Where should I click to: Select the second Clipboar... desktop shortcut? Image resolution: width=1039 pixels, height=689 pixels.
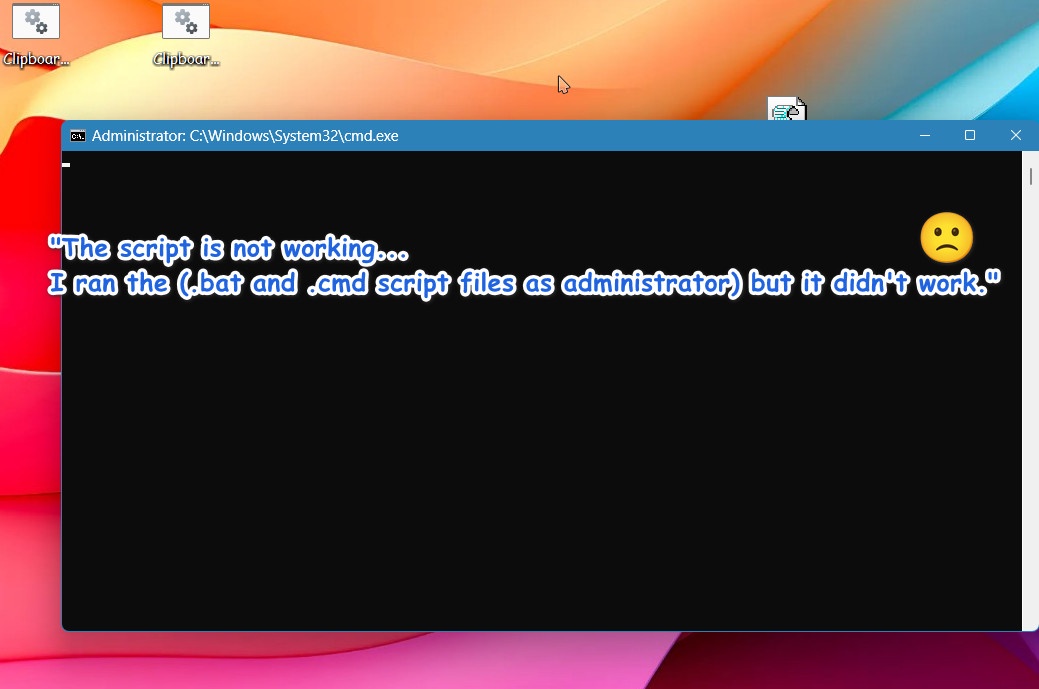[x=186, y=34]
